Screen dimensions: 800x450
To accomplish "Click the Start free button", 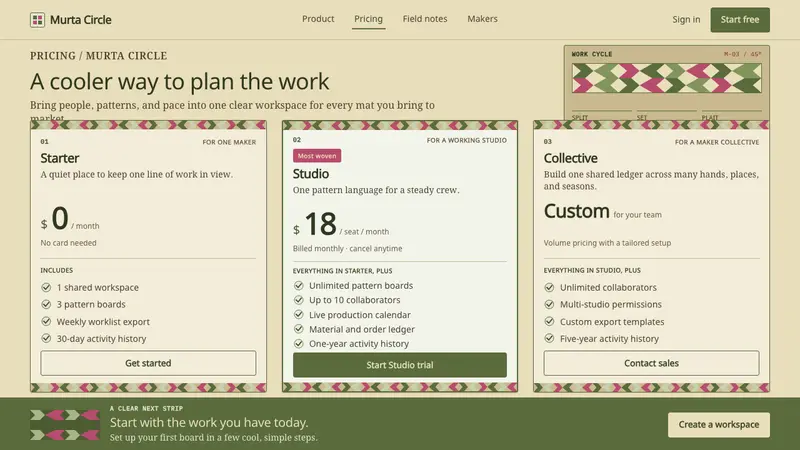I will point(740,19).
